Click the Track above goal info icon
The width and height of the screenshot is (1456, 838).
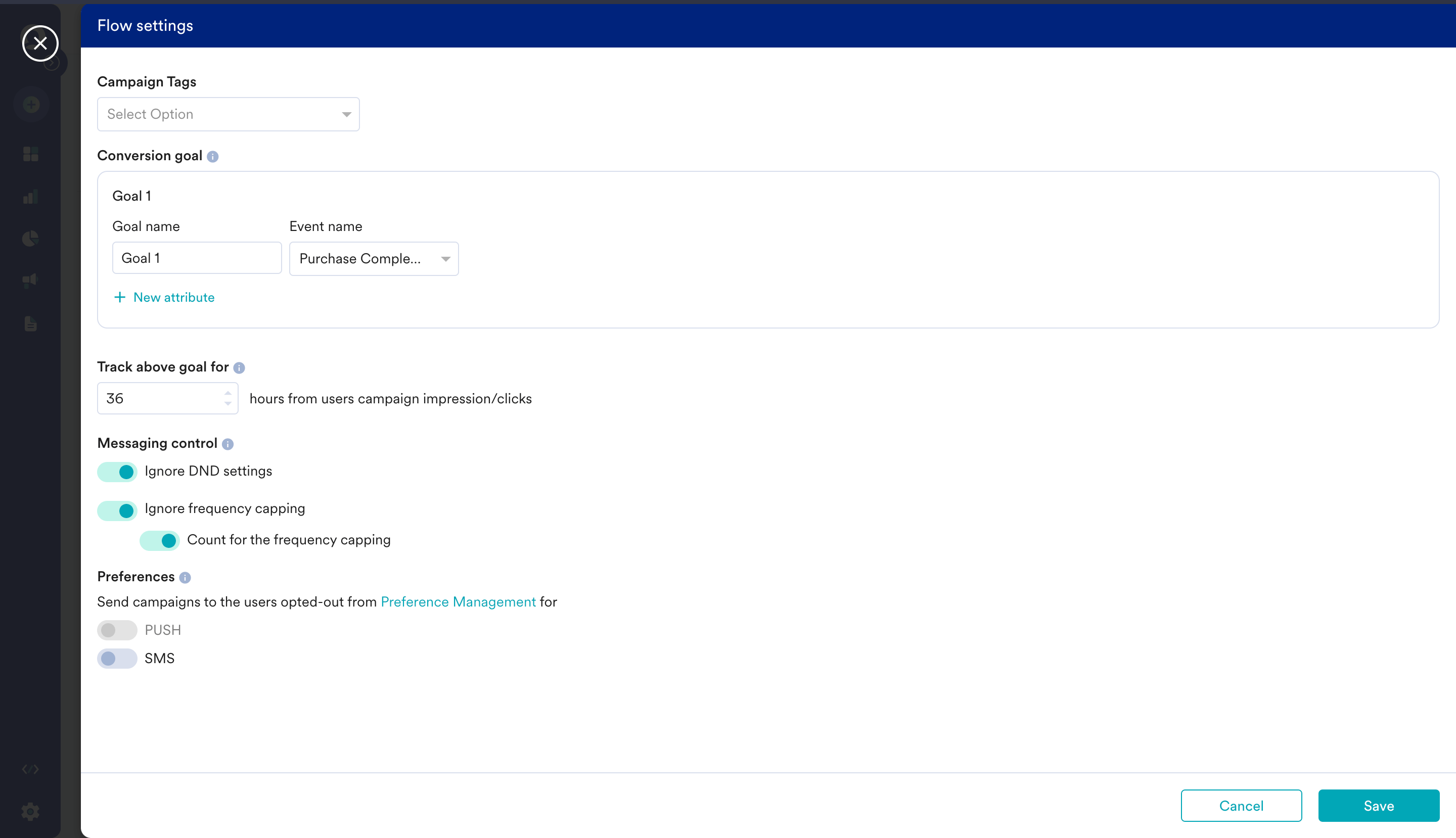pos(239,368)
